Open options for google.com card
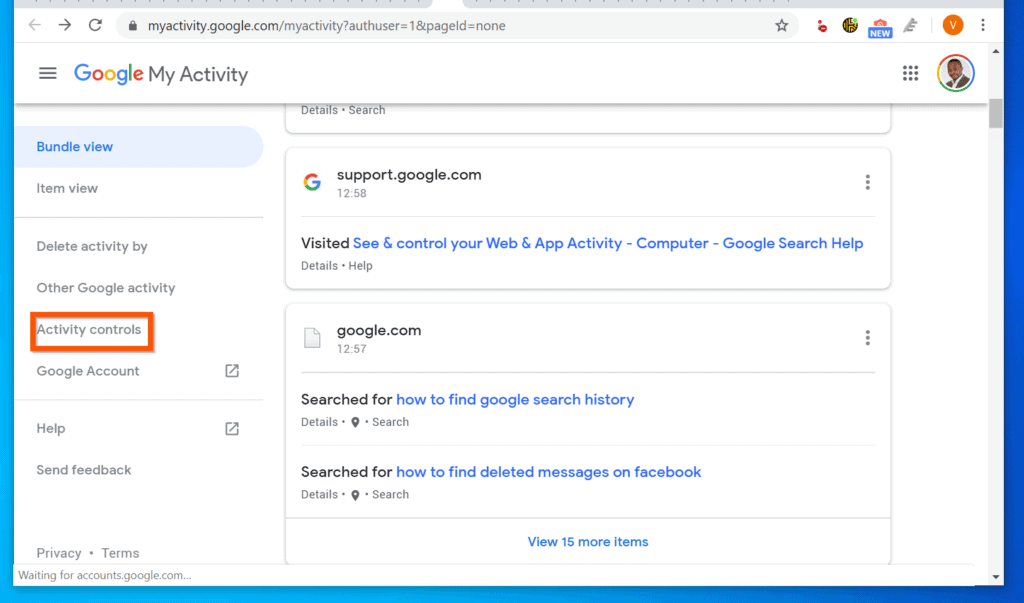 tap(867, 338)
